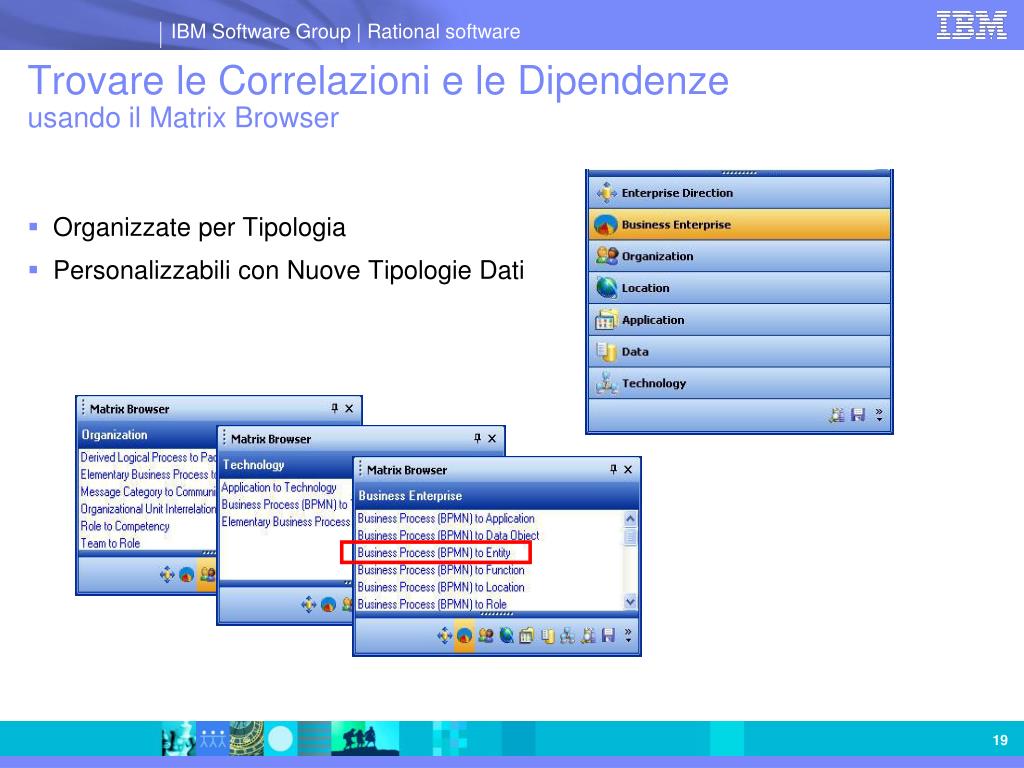Viewport: 1024px width, 768px height.
Task: Open 'Application to Technology' in Technology panel
Action: (279, 488)
